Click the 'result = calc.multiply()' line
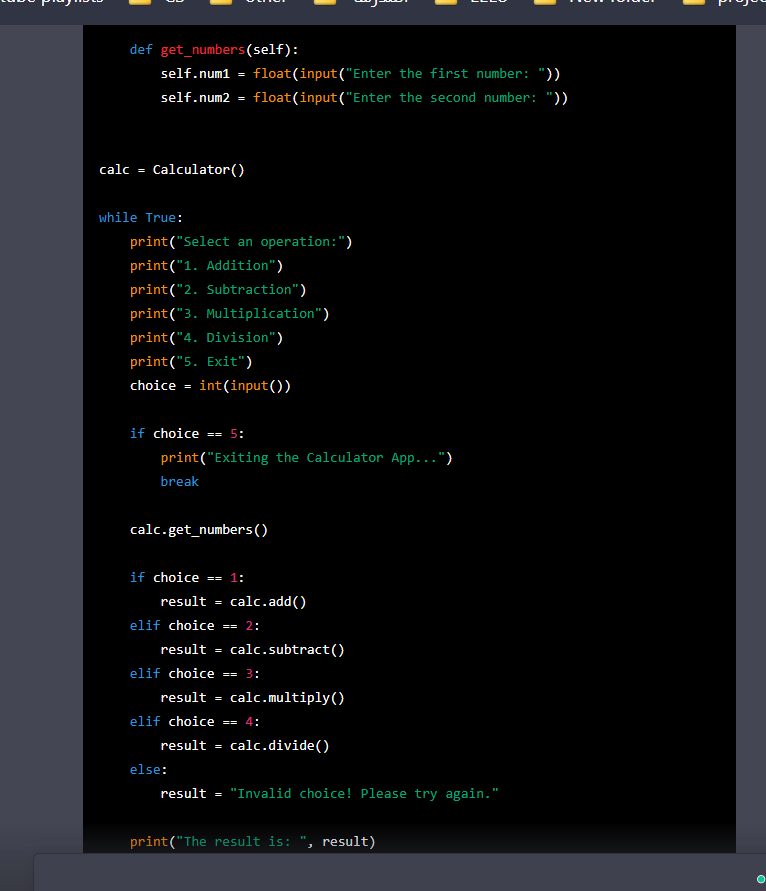Viewport: 766px width, 891px height. (x=252, y=698)
